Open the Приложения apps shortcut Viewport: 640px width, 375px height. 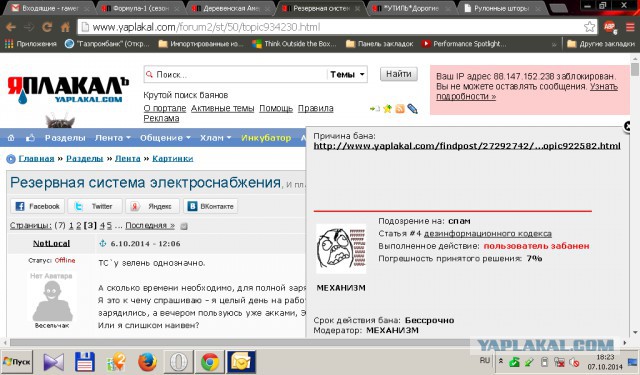point(31,44)
